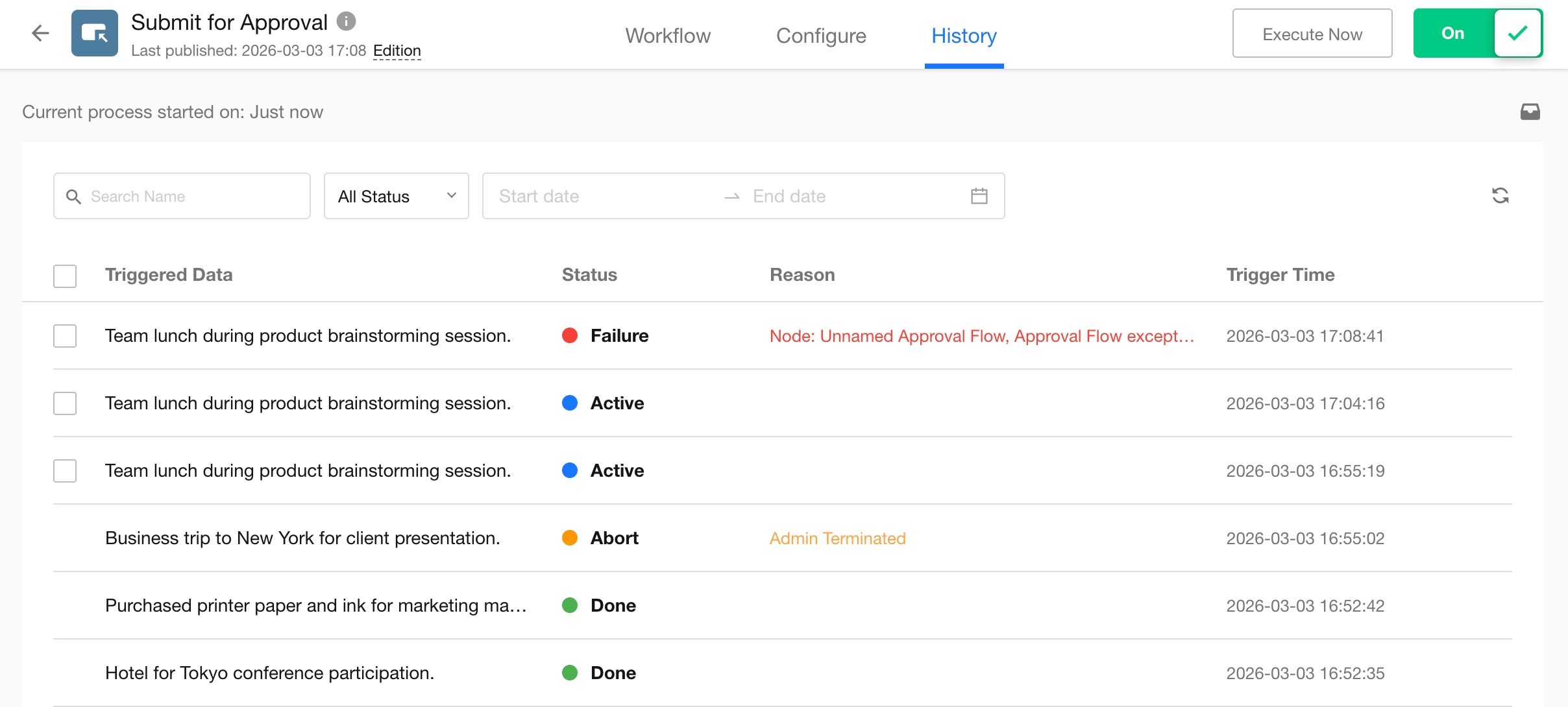Viewport: 1568px width, 707px height.
Task: Open the All Status dropdown
Action: (396, 196)
